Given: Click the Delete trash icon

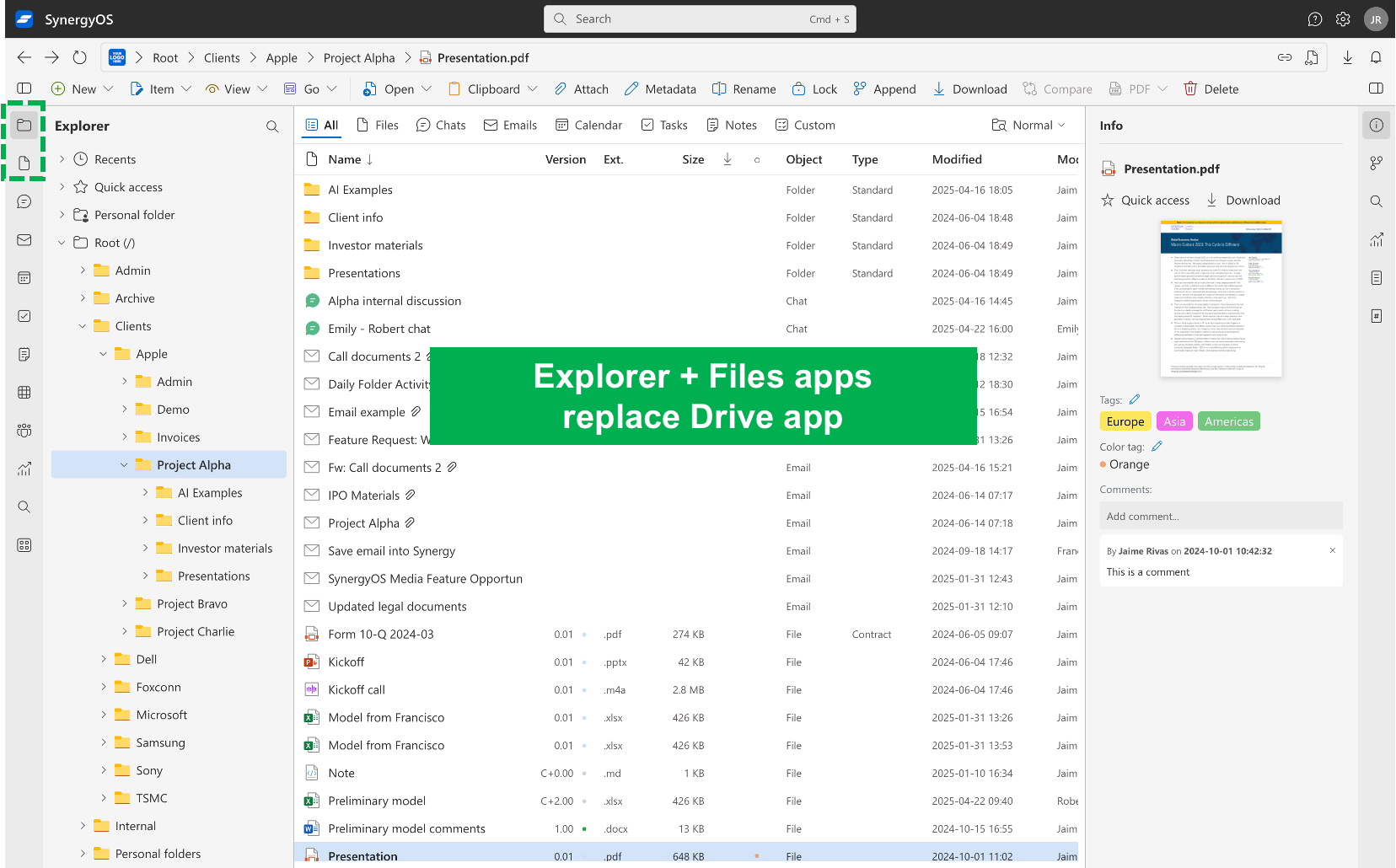Looking at the screenshot, I should tap(1190, 89).
